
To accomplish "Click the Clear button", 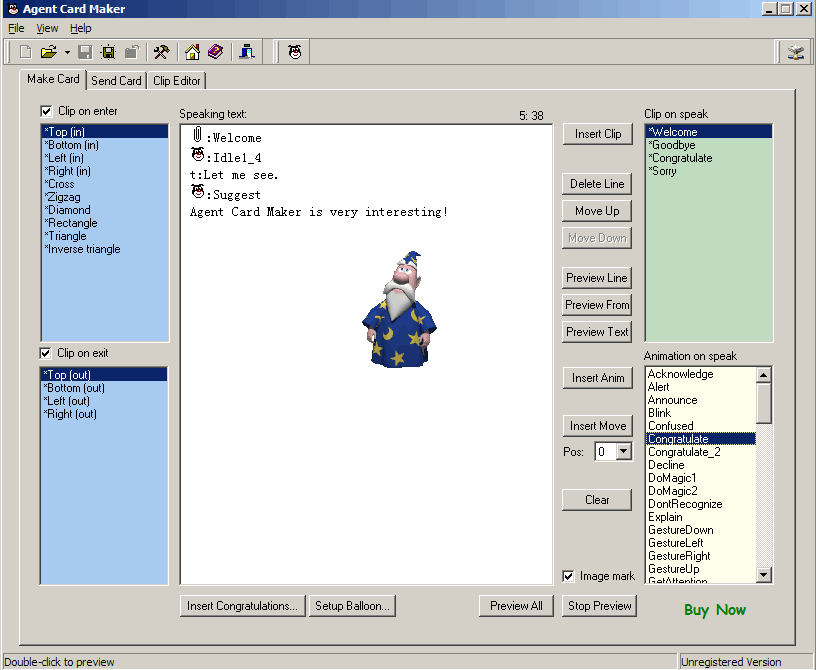I will 597,500.
